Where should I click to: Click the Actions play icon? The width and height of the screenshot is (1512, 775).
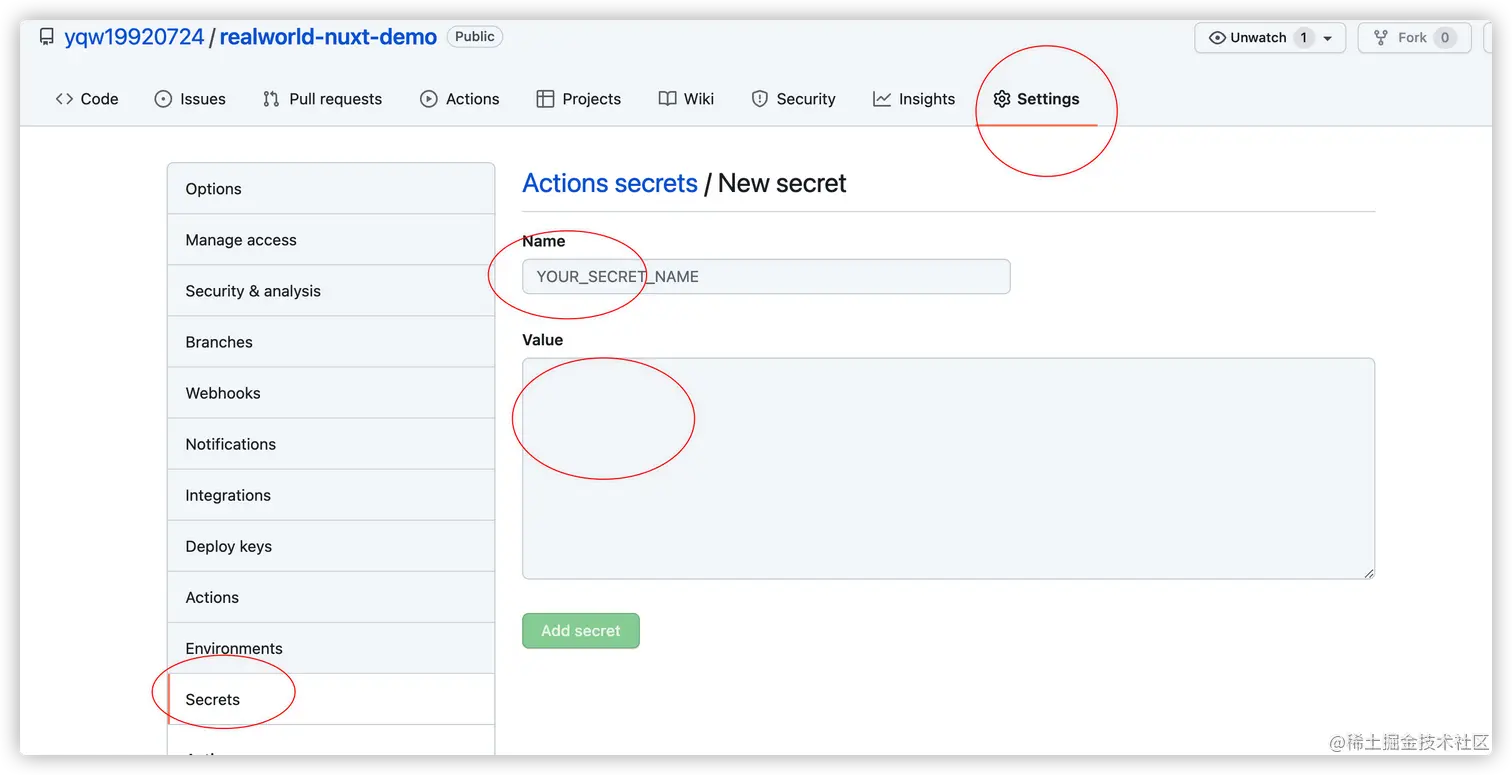pyautogui.click(x=429, y=99)
